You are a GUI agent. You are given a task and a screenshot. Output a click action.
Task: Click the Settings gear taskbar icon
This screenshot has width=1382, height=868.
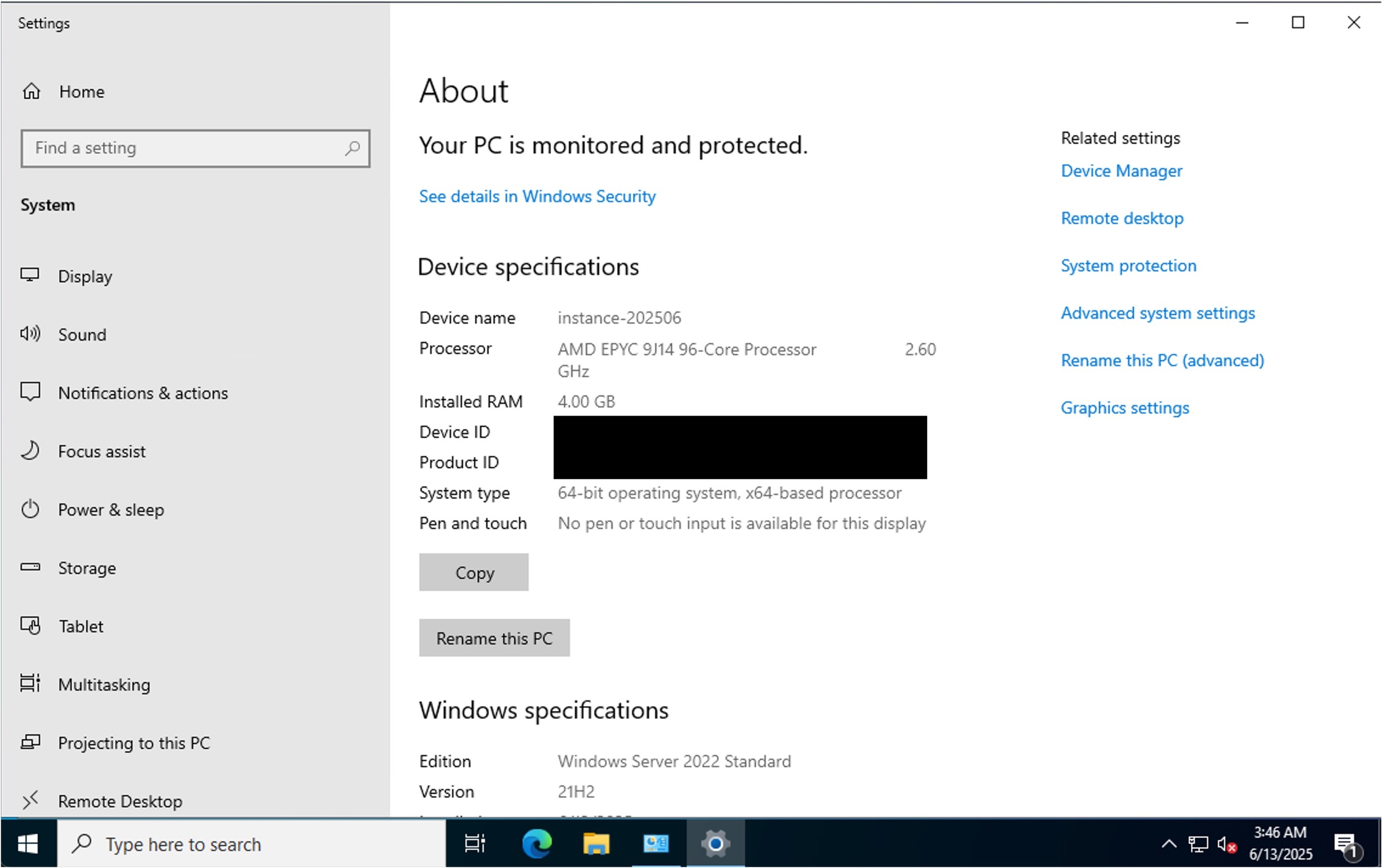716,843
